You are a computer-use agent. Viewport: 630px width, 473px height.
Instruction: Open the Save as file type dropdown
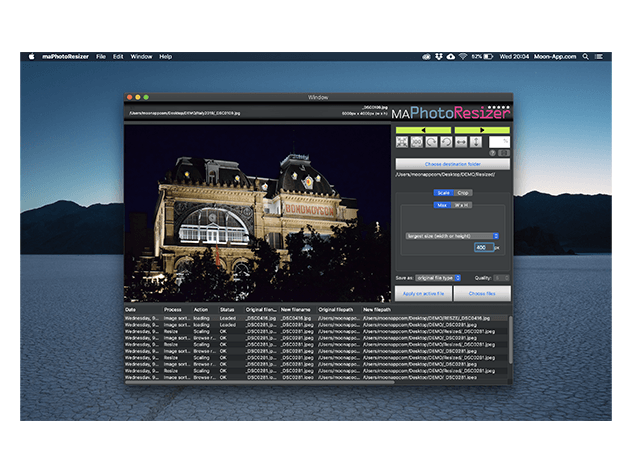click(438, 277)
